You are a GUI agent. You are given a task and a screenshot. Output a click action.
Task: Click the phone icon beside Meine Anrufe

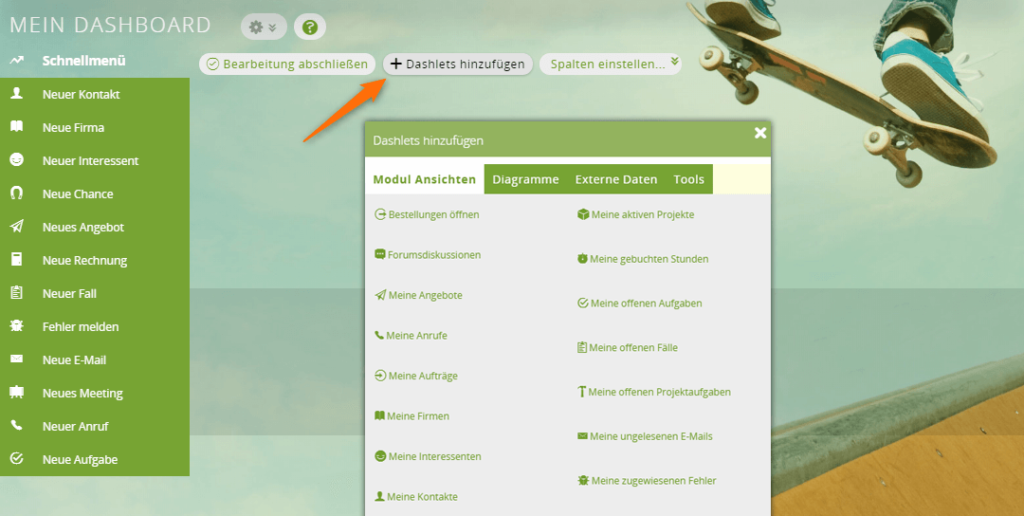pos(379,335)
